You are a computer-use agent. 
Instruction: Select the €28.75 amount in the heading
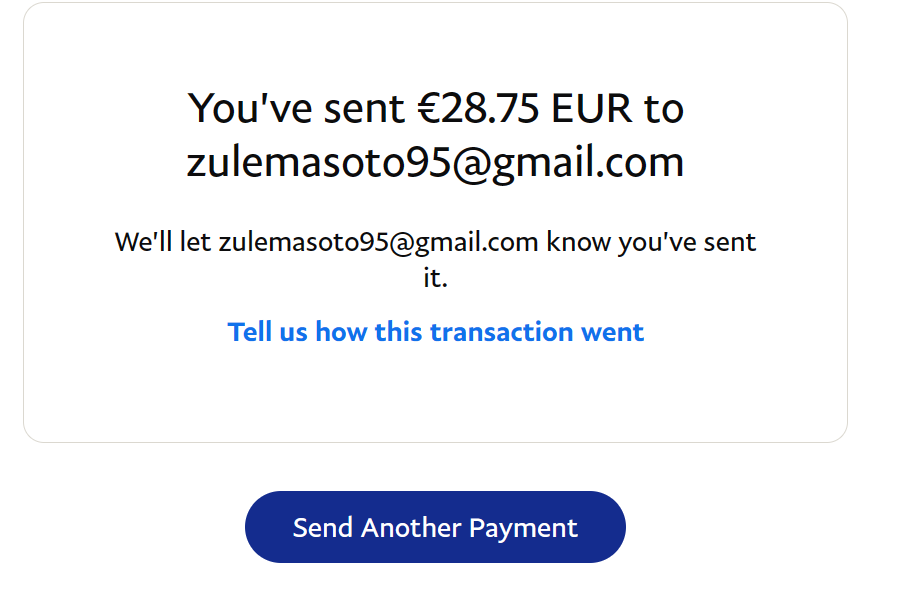click(x=478, y=108)
